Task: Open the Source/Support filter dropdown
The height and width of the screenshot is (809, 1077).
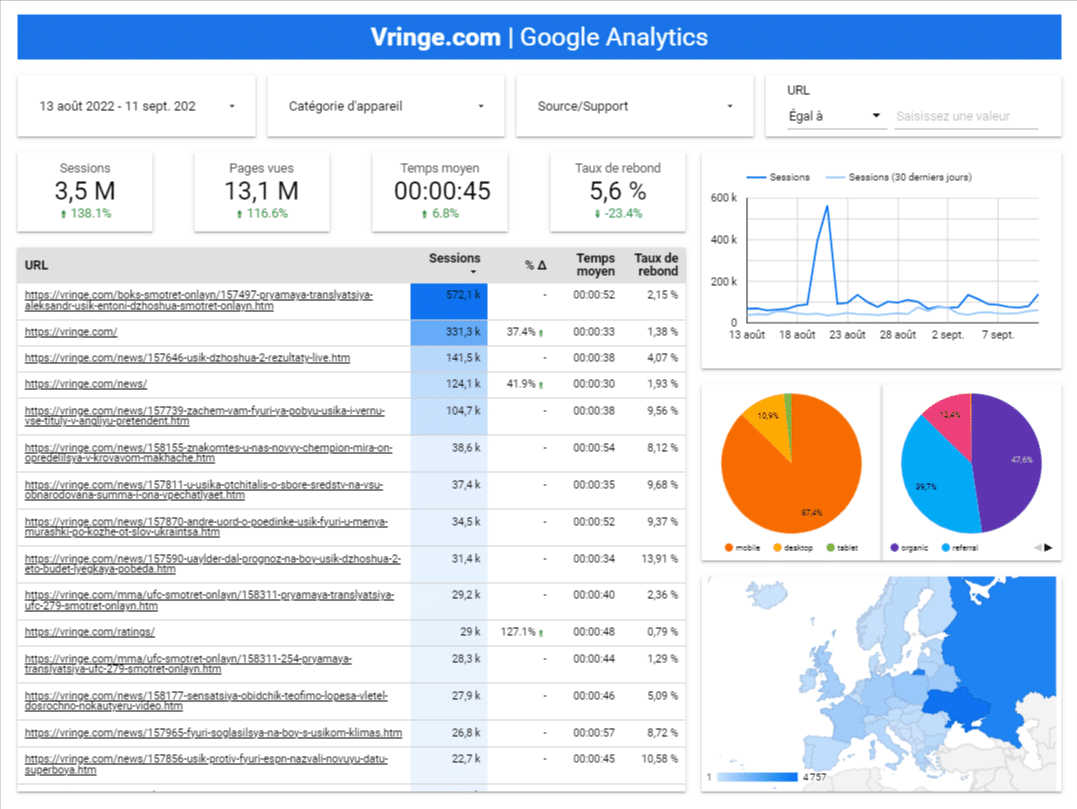Action: click(x=635, y=106)
